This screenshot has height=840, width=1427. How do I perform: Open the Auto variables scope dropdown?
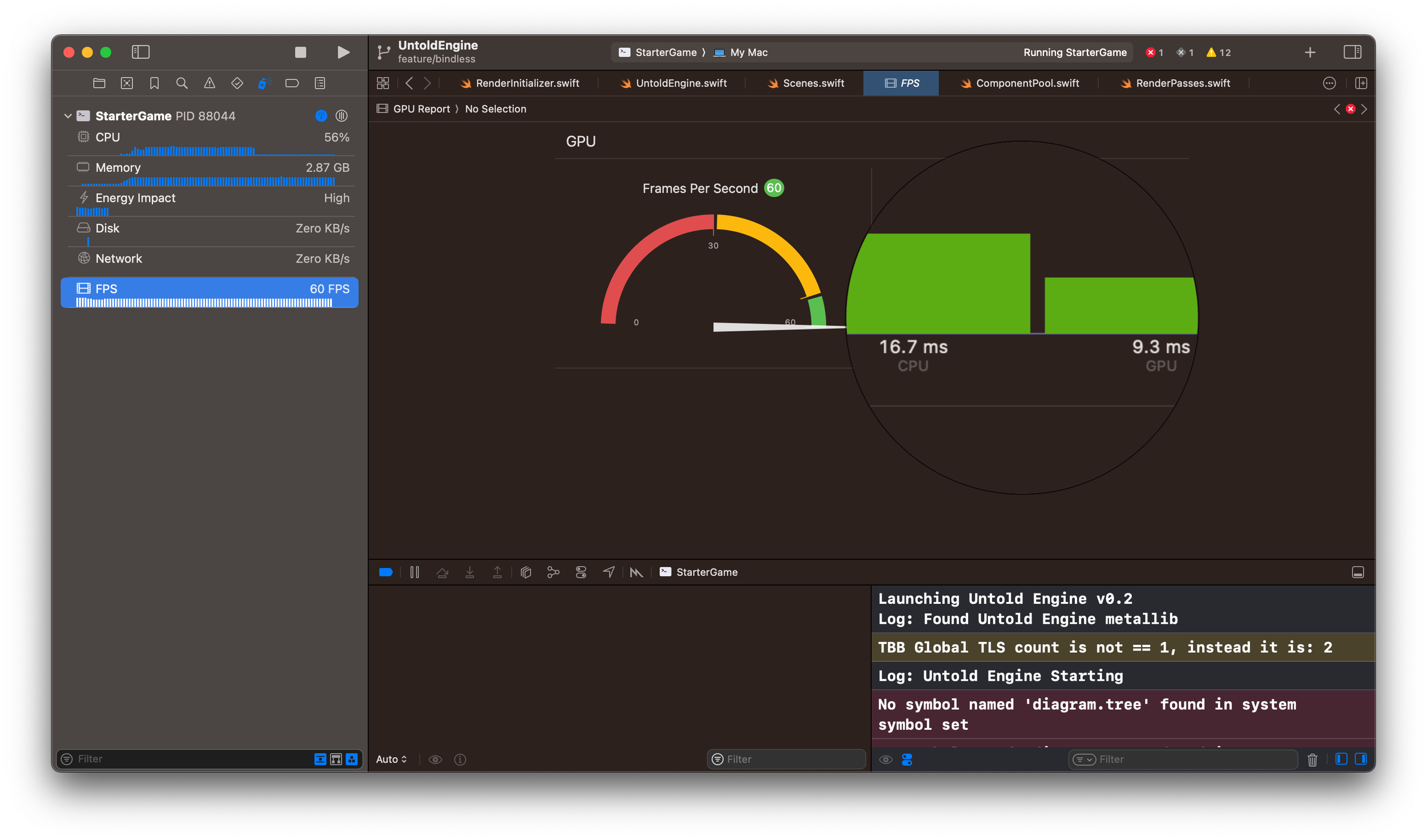392,760
